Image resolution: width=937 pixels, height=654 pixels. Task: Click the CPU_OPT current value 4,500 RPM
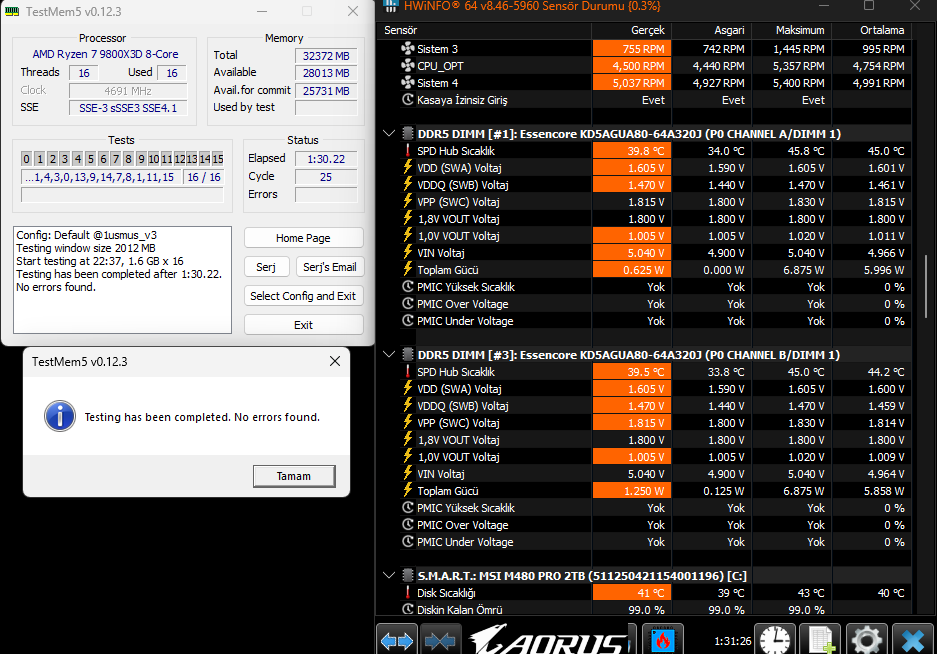(632, 66)
